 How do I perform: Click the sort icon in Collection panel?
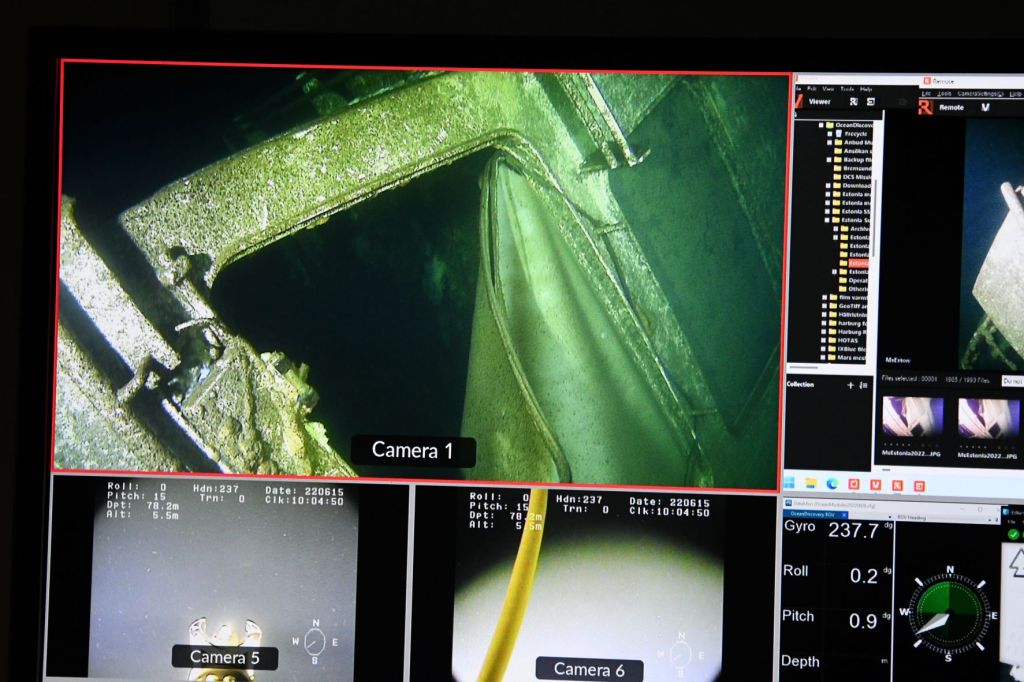[x=864, y=384]
